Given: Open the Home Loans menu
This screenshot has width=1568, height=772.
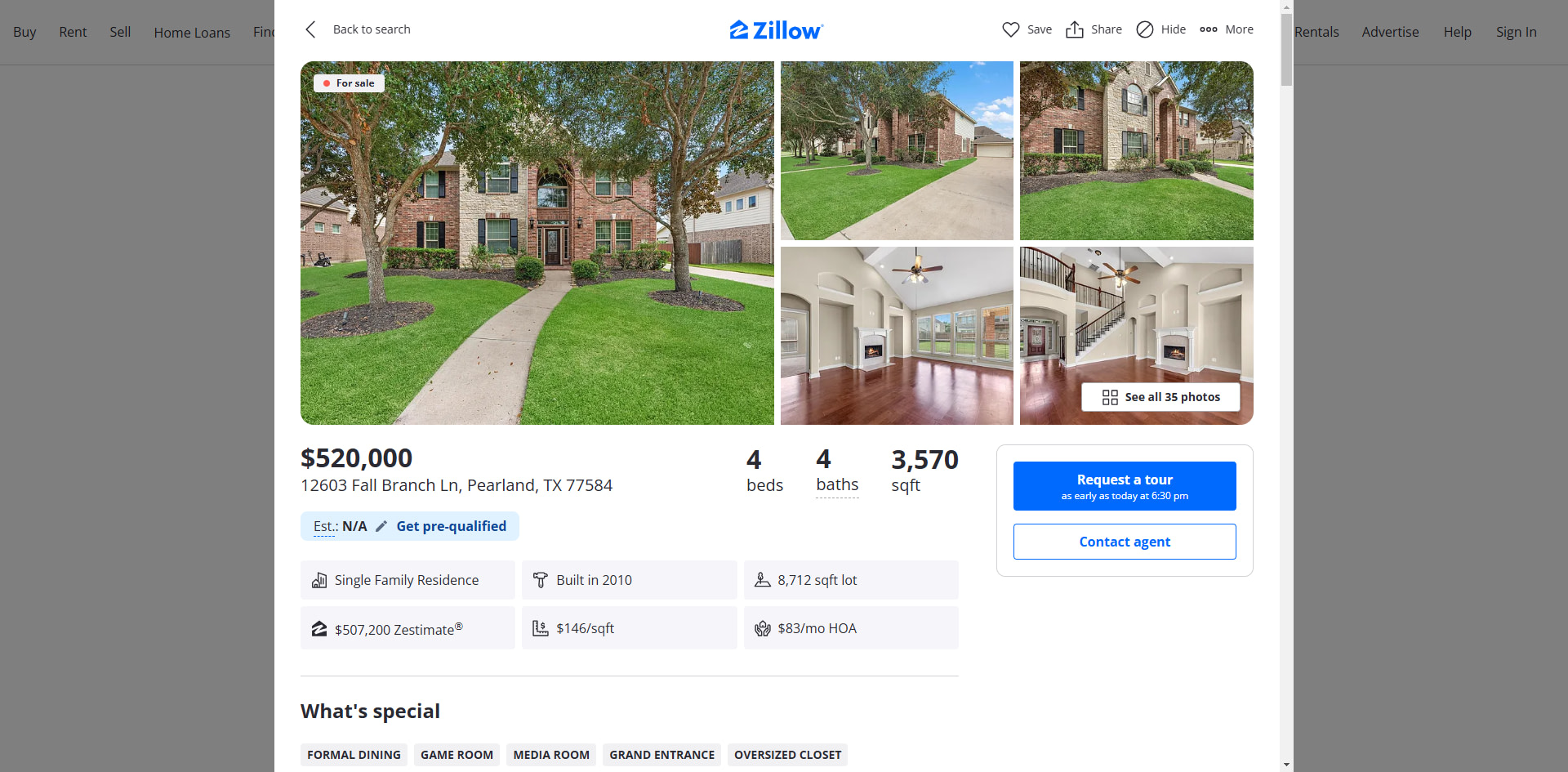Looking at the screenshot, I should [x=192, y=33].
